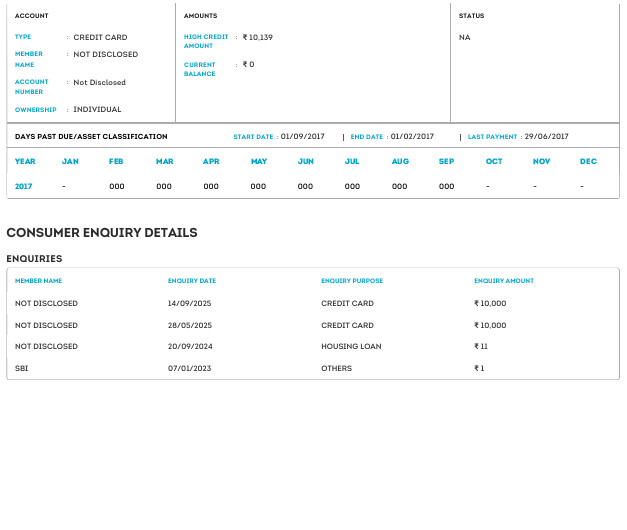Select the APR 2017 value 000

pyautogui.click(x=211, y=186)
